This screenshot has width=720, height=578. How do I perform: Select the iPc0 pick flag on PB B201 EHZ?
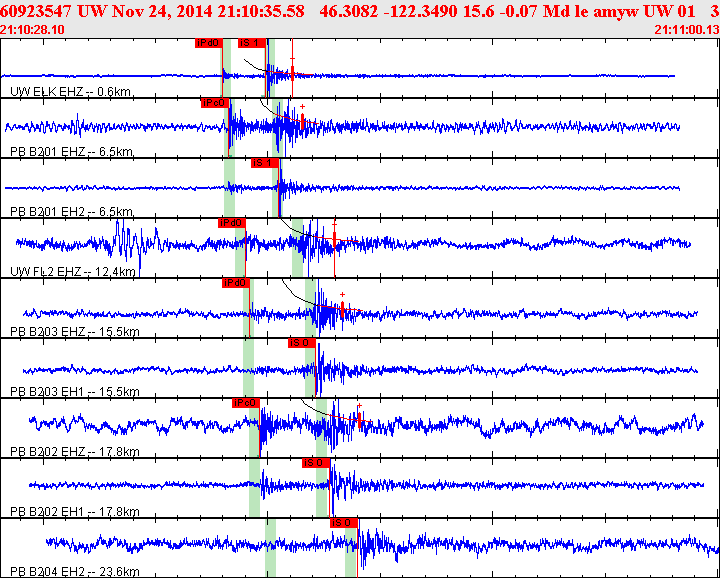coord(214,103)
